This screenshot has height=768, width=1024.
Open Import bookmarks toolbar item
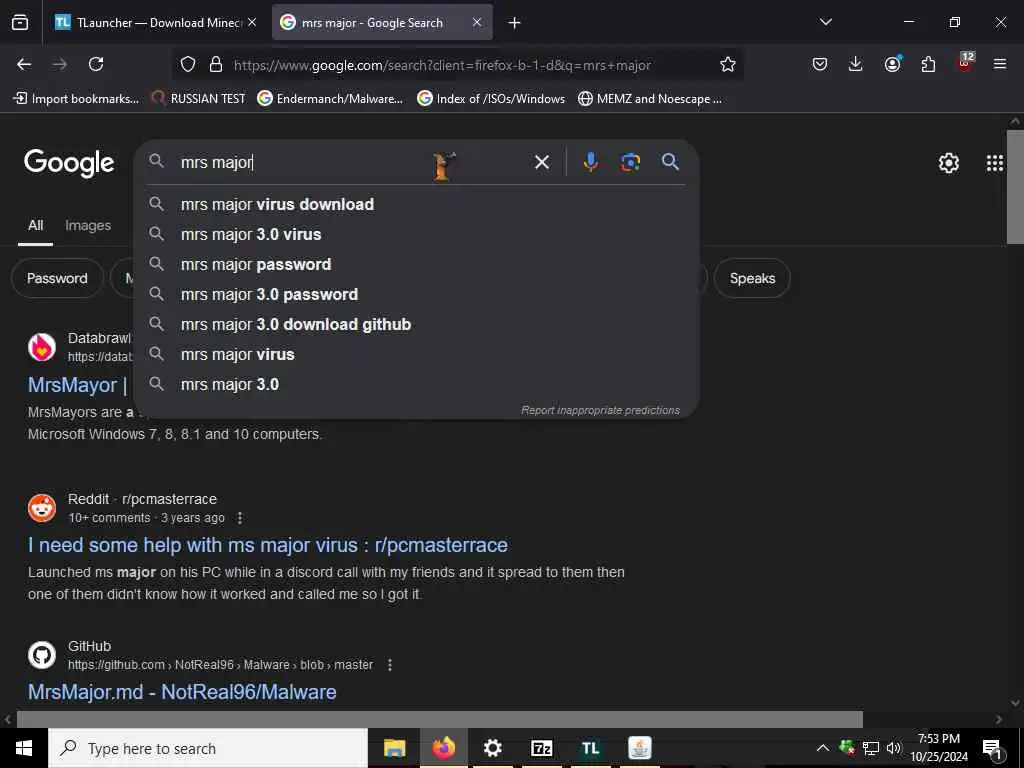(x=76, y=99)
